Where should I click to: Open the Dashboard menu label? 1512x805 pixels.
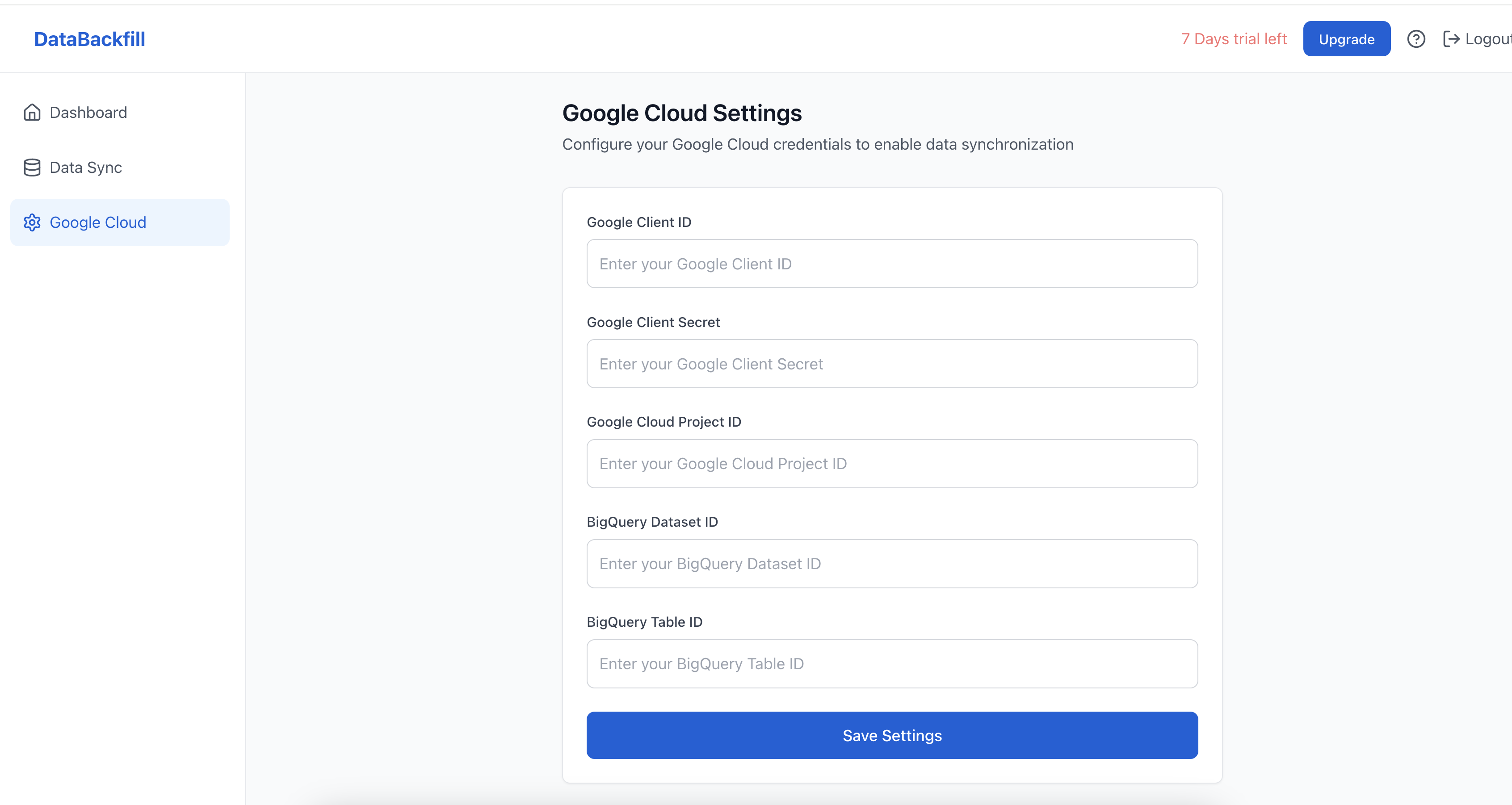click(x=88, y=112)
